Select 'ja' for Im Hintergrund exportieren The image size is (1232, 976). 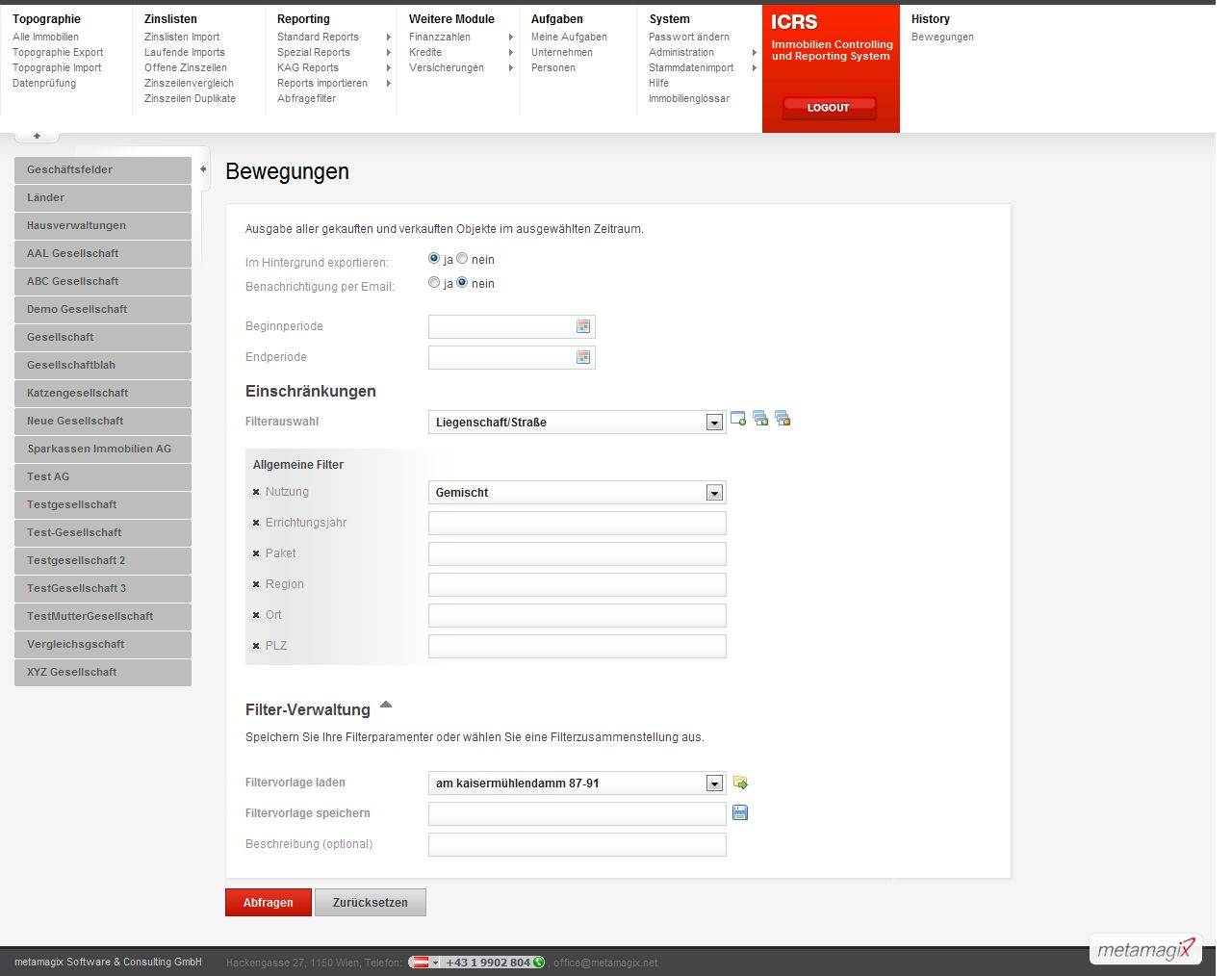[x=434, y=259]
